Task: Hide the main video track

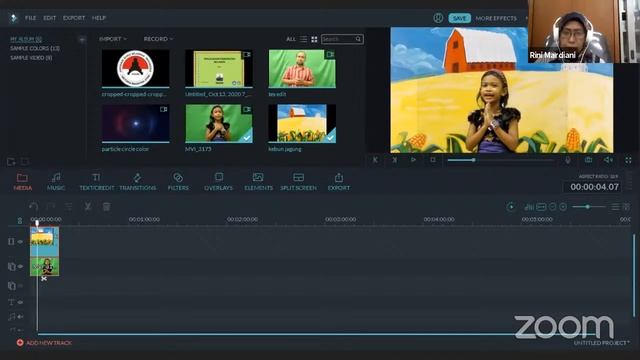Action: click(x=20, y=242)
